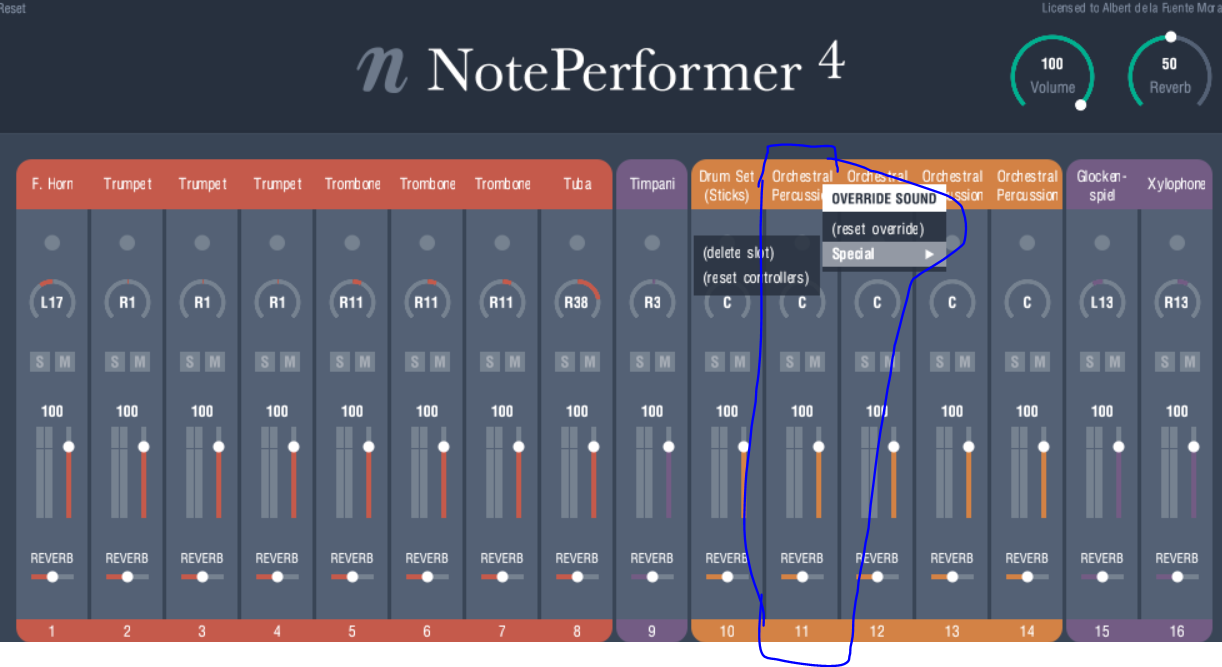Mute the Tuba channel

point(589,362)
